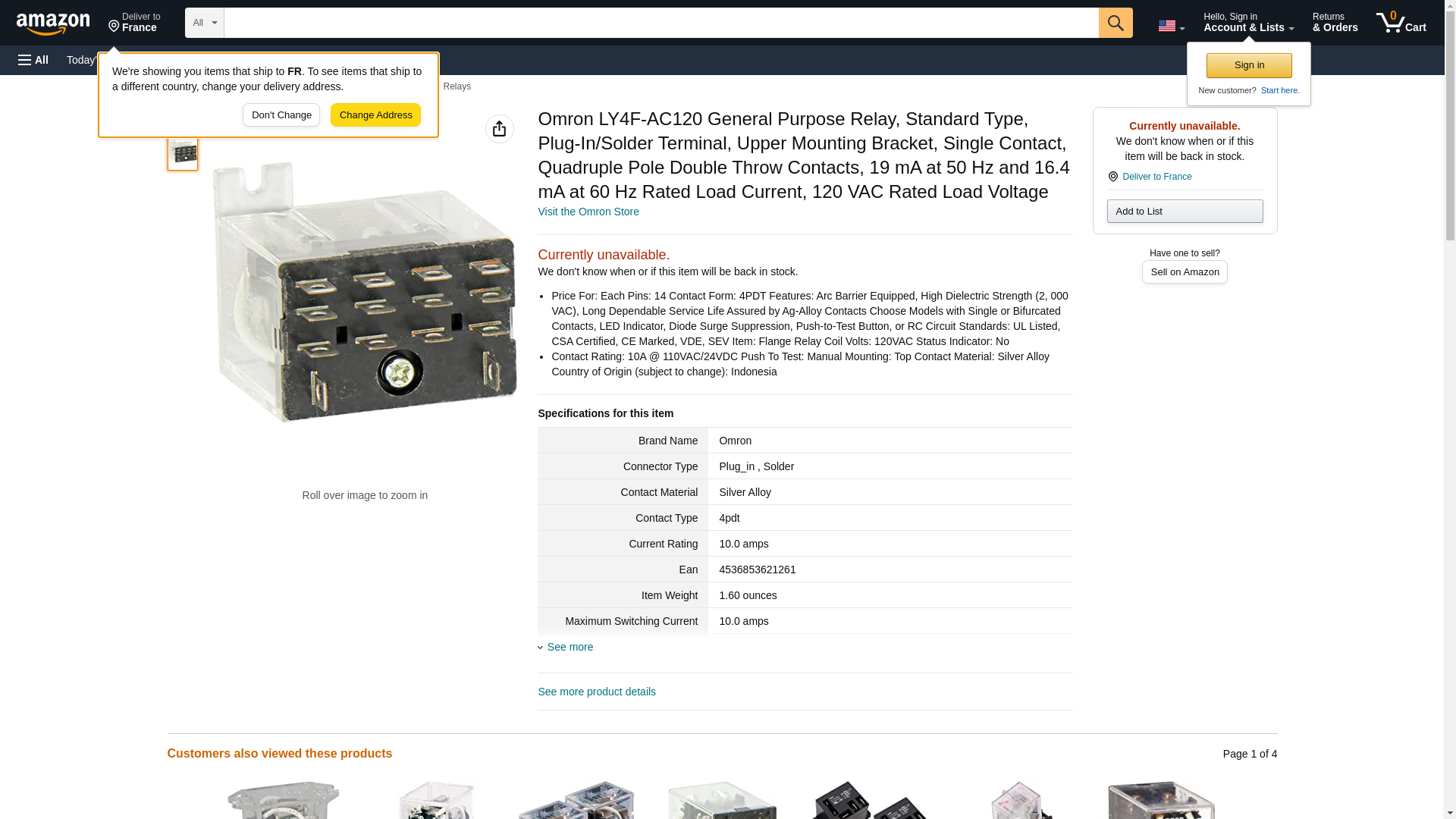Click the Amazon logo
Screen dimensions: 1456x819
(53, 24)
